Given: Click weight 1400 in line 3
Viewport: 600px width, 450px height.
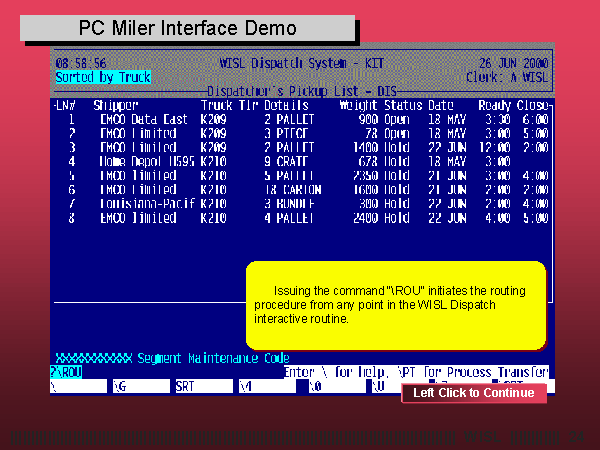Looking at the screenshot, I should click(x=365, y=147).
